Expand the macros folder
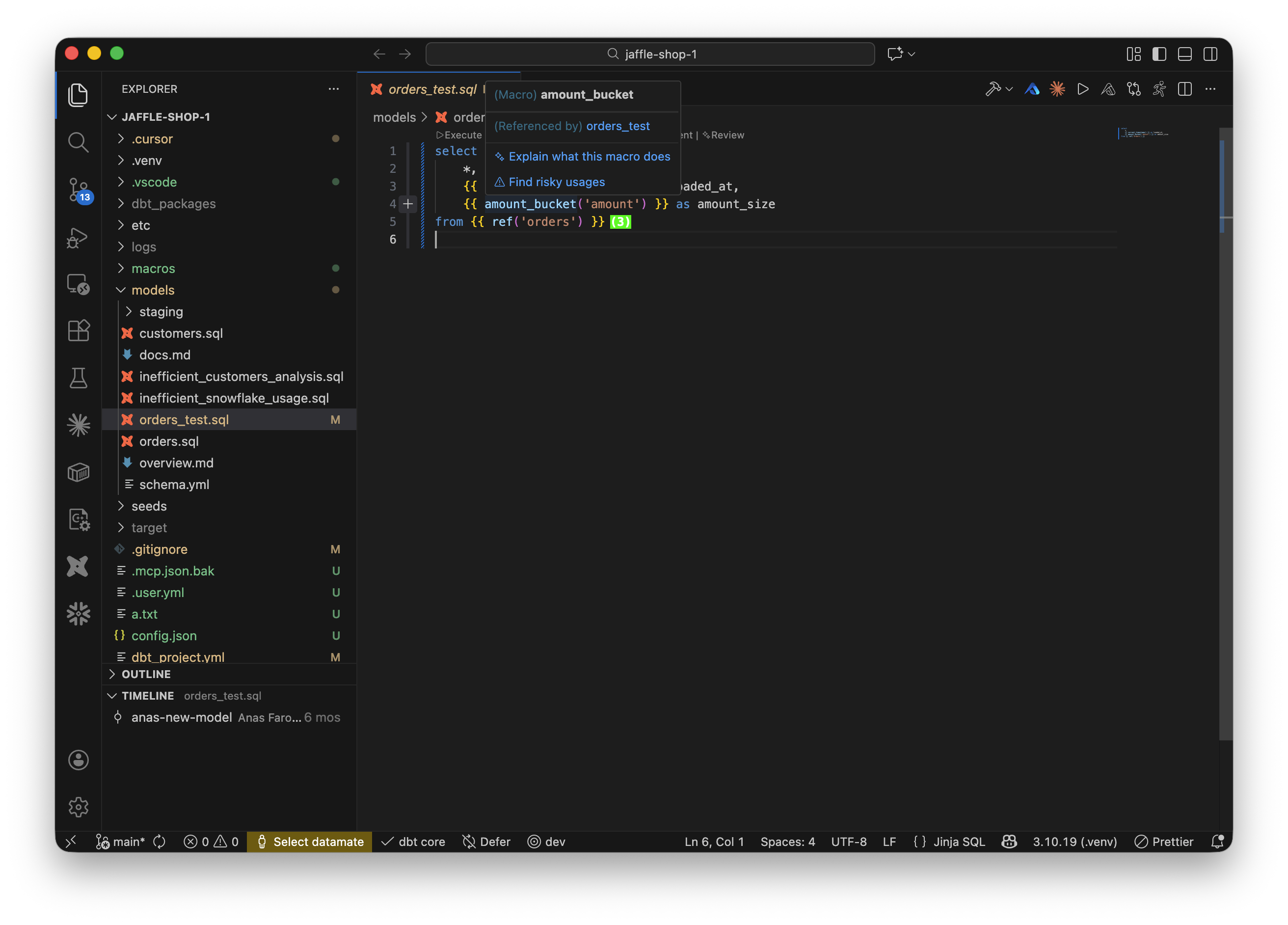 229,268
